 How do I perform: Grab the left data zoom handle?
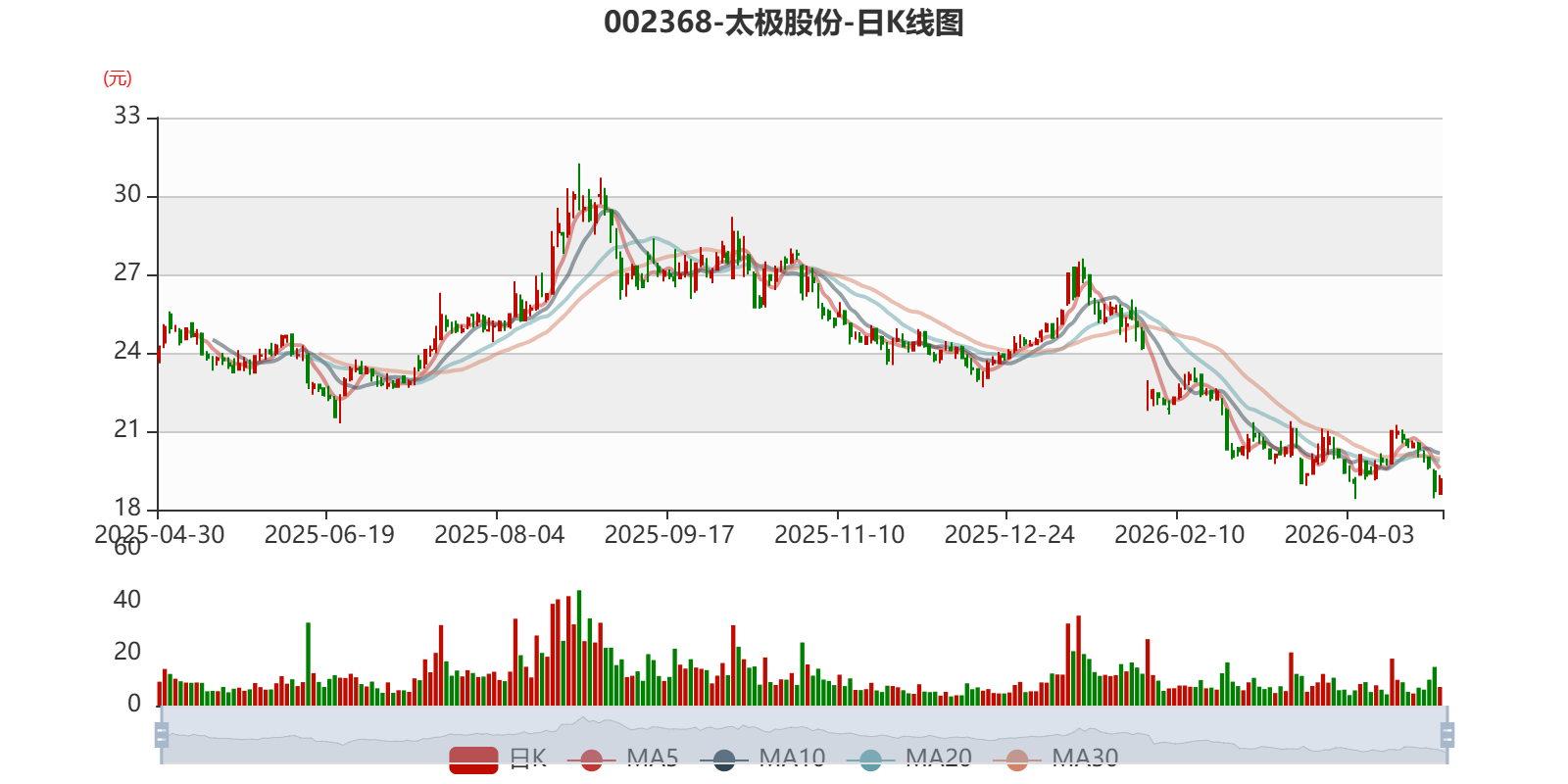pyautogui.click(x=162, y=735)
